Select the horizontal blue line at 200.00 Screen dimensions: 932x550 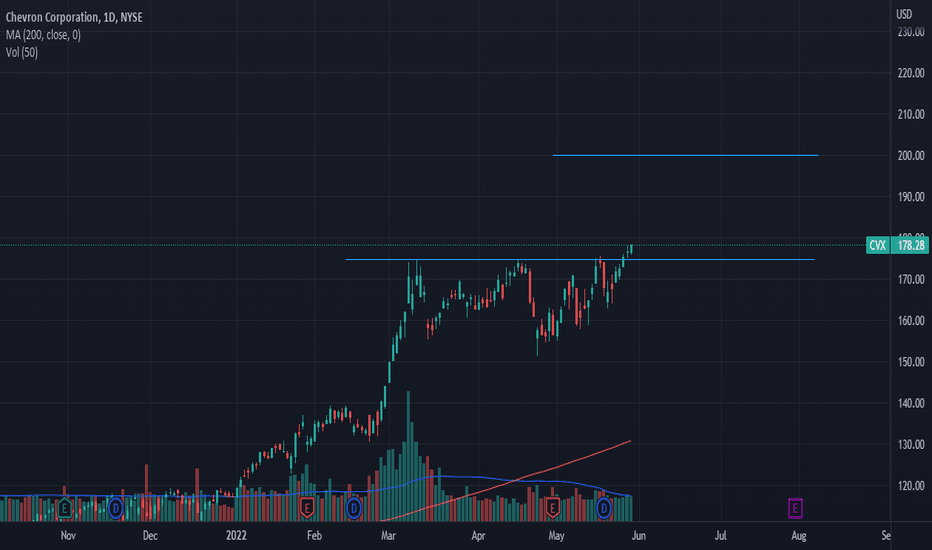[x=685, y=155]
